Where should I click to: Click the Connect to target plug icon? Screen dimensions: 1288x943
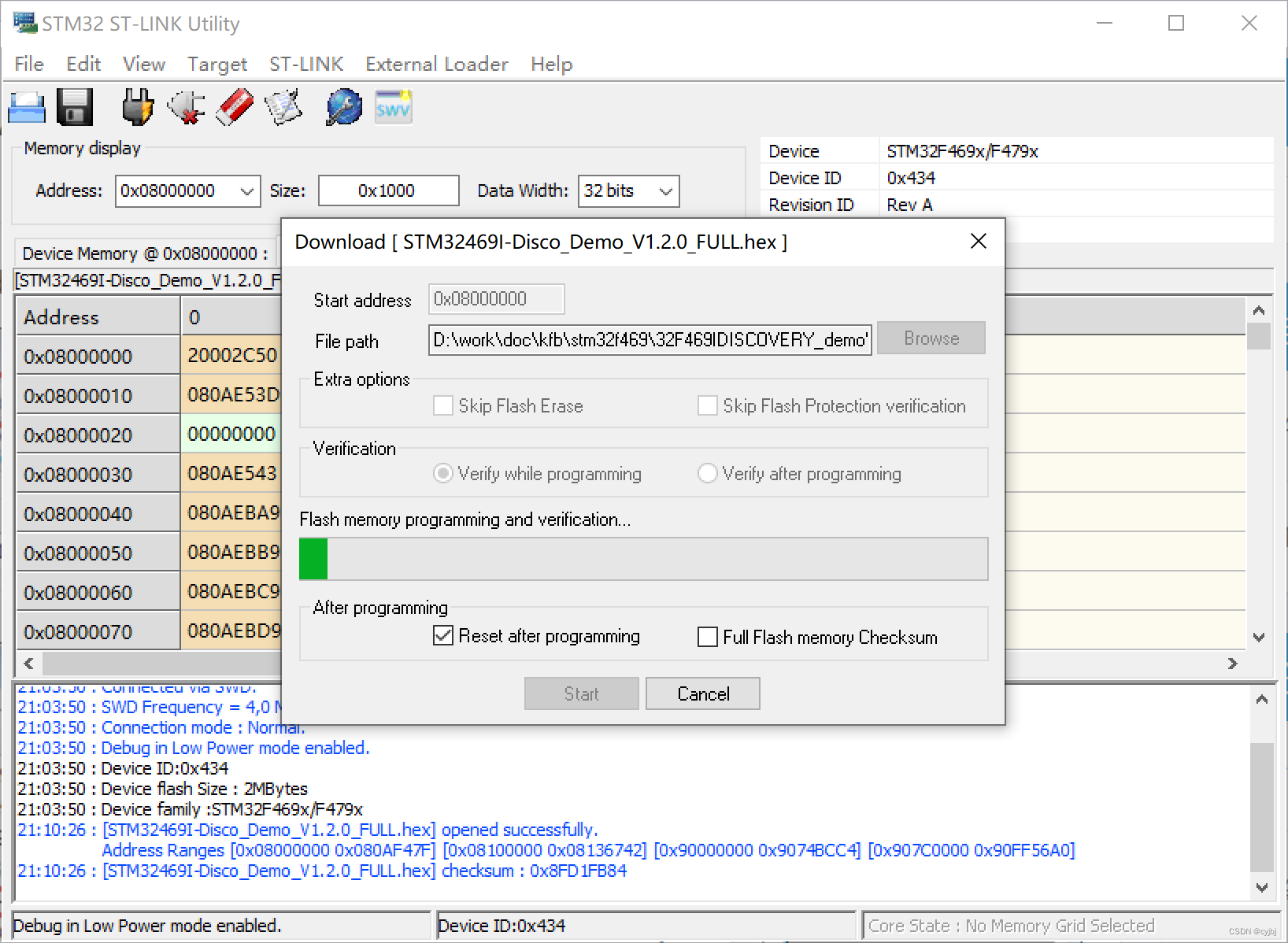coord(137,107)
